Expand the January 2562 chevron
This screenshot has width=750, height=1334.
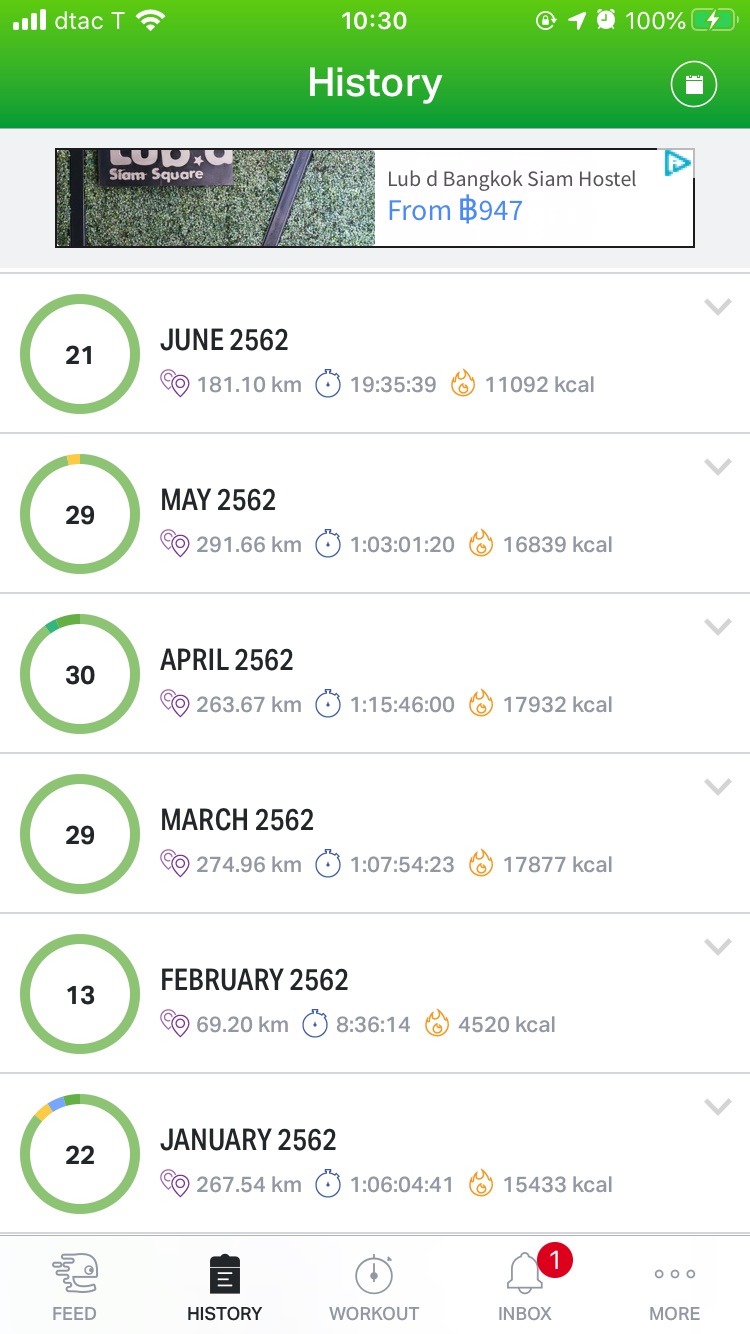718,1107
